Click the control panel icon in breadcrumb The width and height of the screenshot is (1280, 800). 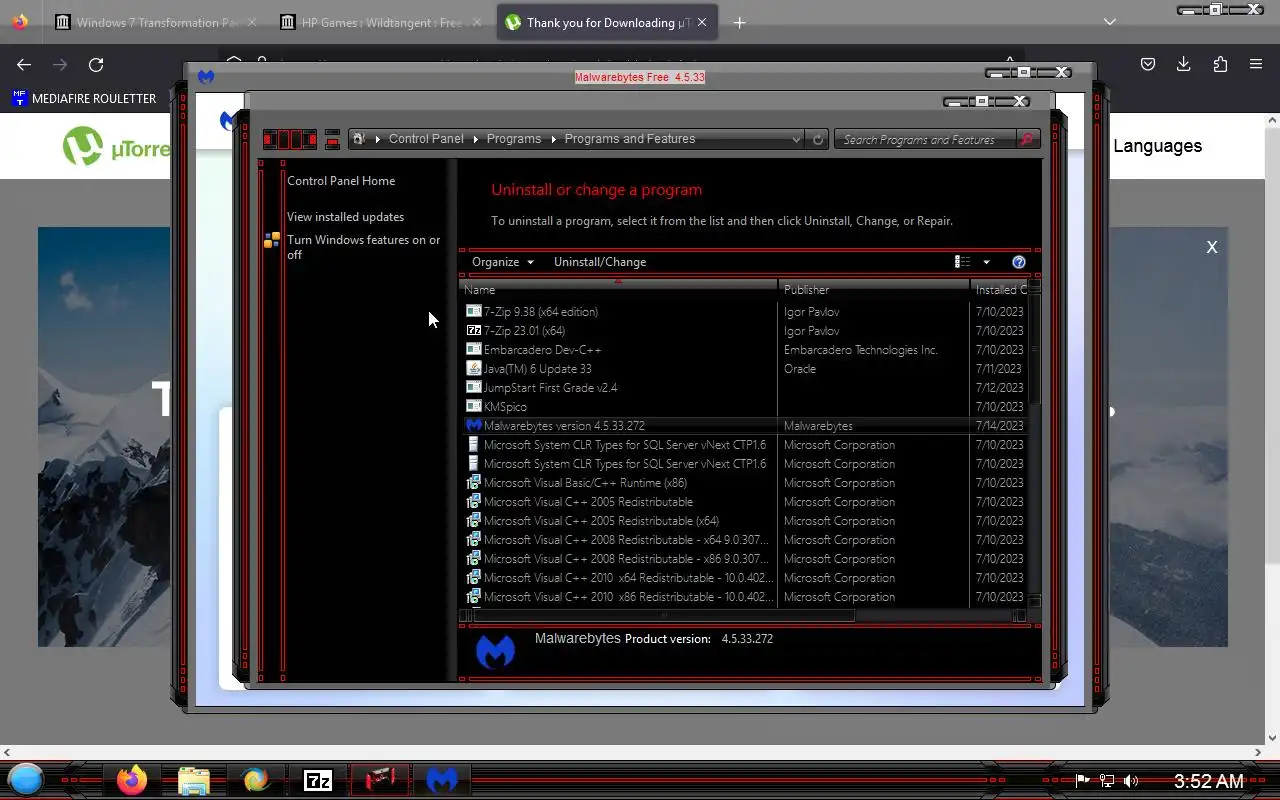(359, 139)
